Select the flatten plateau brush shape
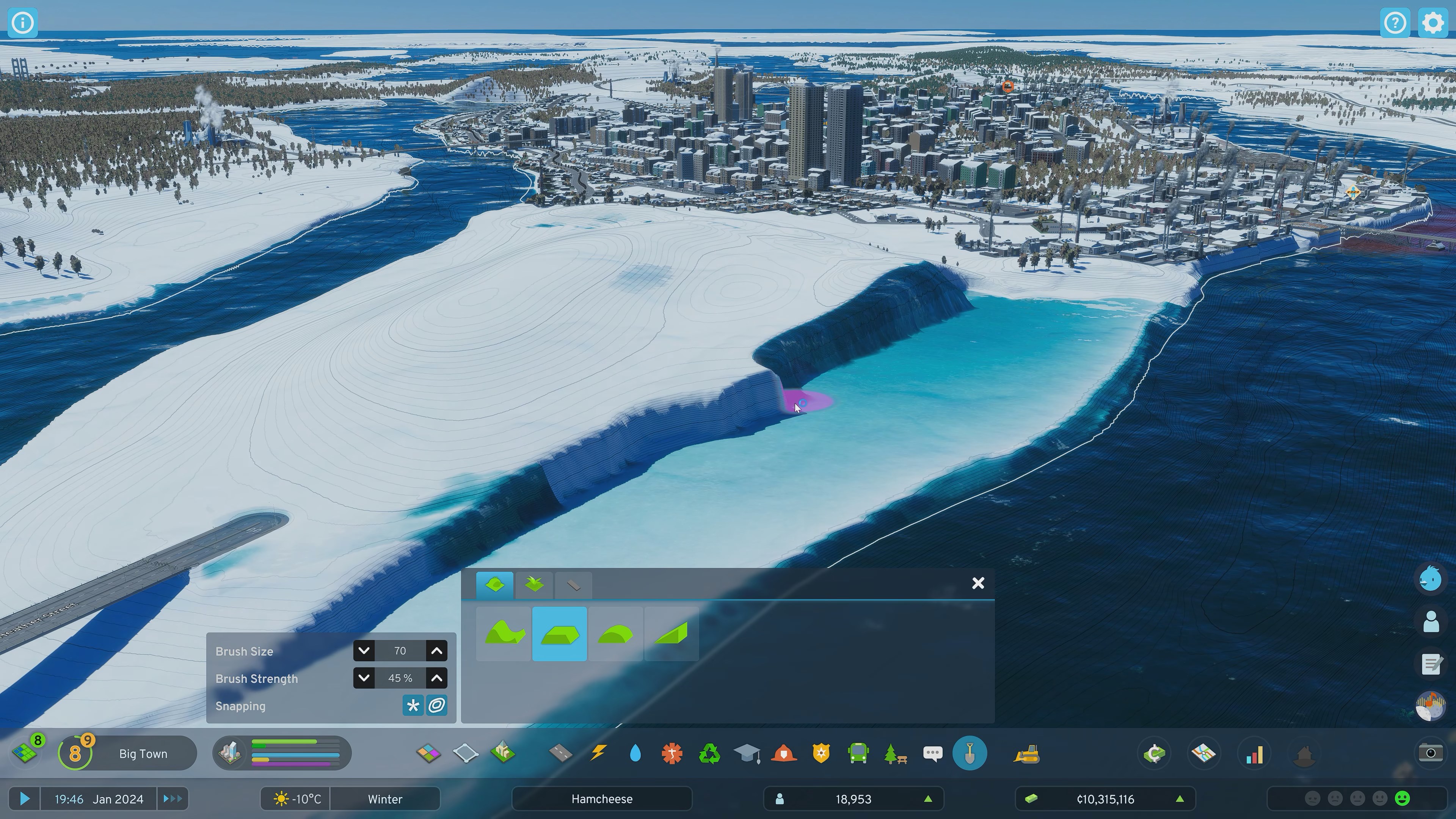 click(560, 634)
